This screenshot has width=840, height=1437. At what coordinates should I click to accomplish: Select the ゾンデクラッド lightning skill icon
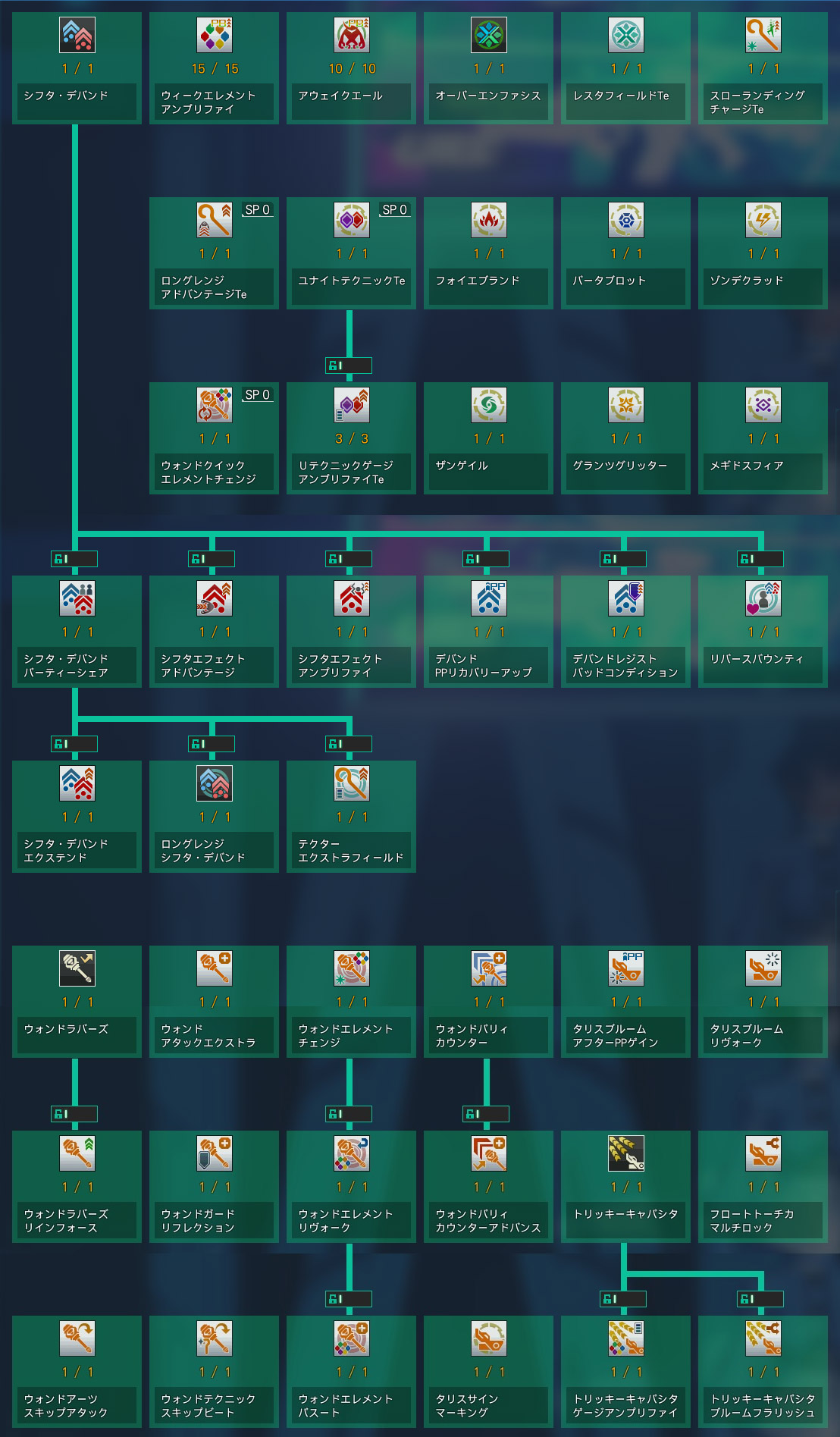pyautogui.click(x=763, y=220)
